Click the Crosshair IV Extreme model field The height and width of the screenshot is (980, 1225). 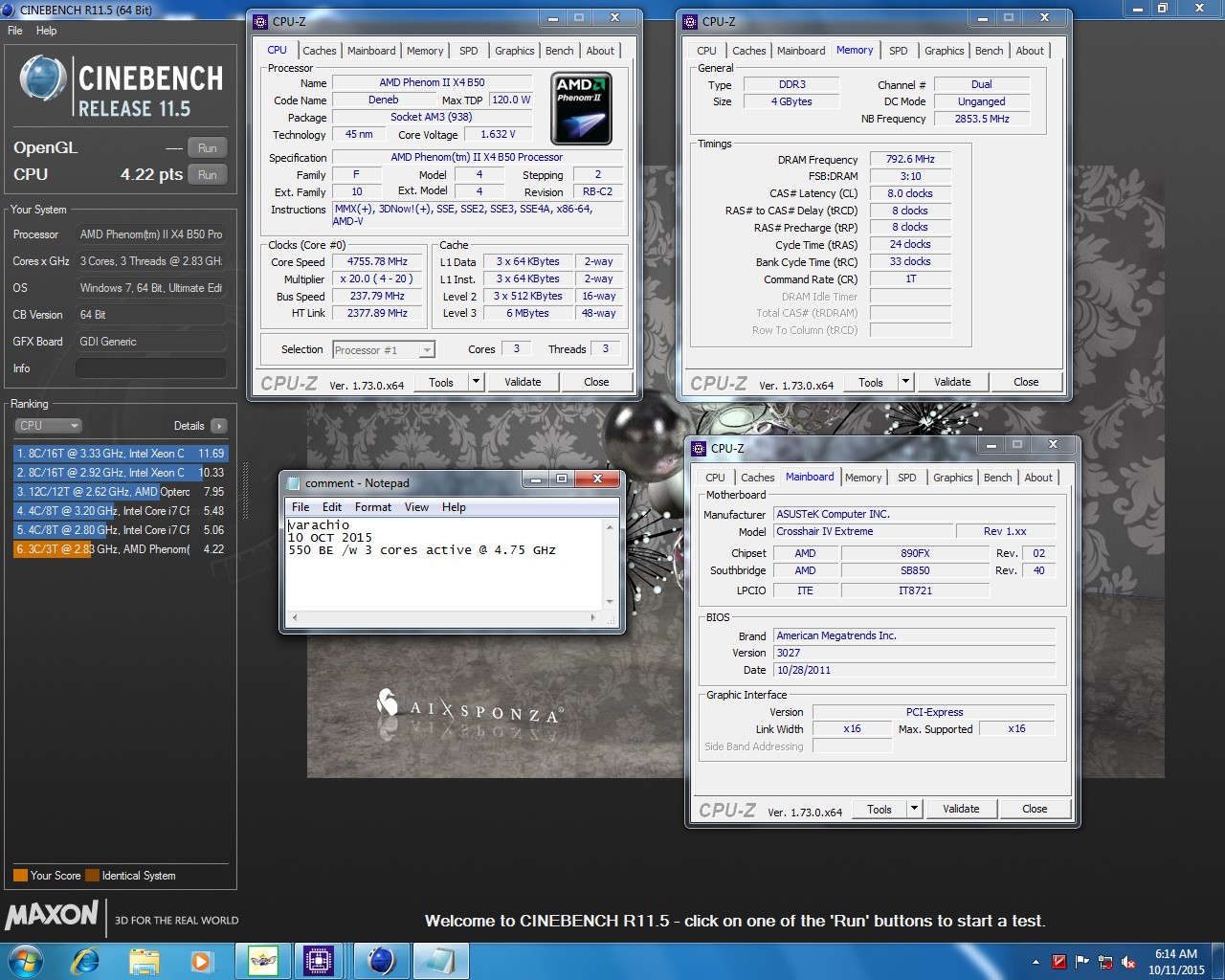[863, 531]
